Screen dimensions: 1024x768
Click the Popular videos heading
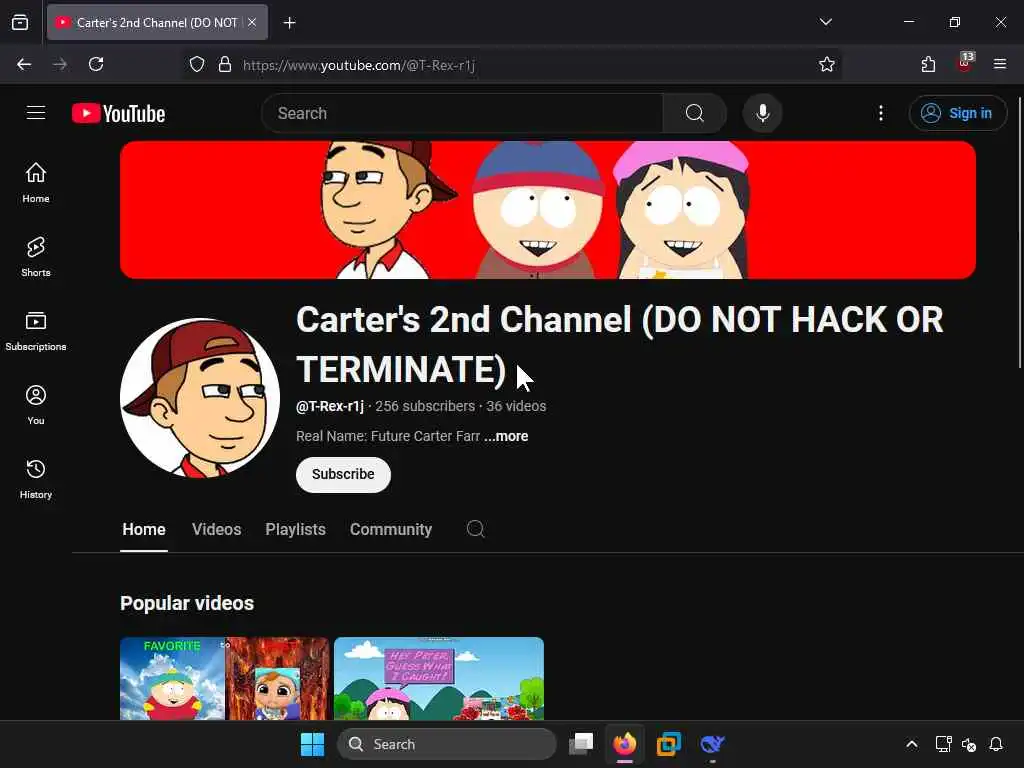point(187,603)
